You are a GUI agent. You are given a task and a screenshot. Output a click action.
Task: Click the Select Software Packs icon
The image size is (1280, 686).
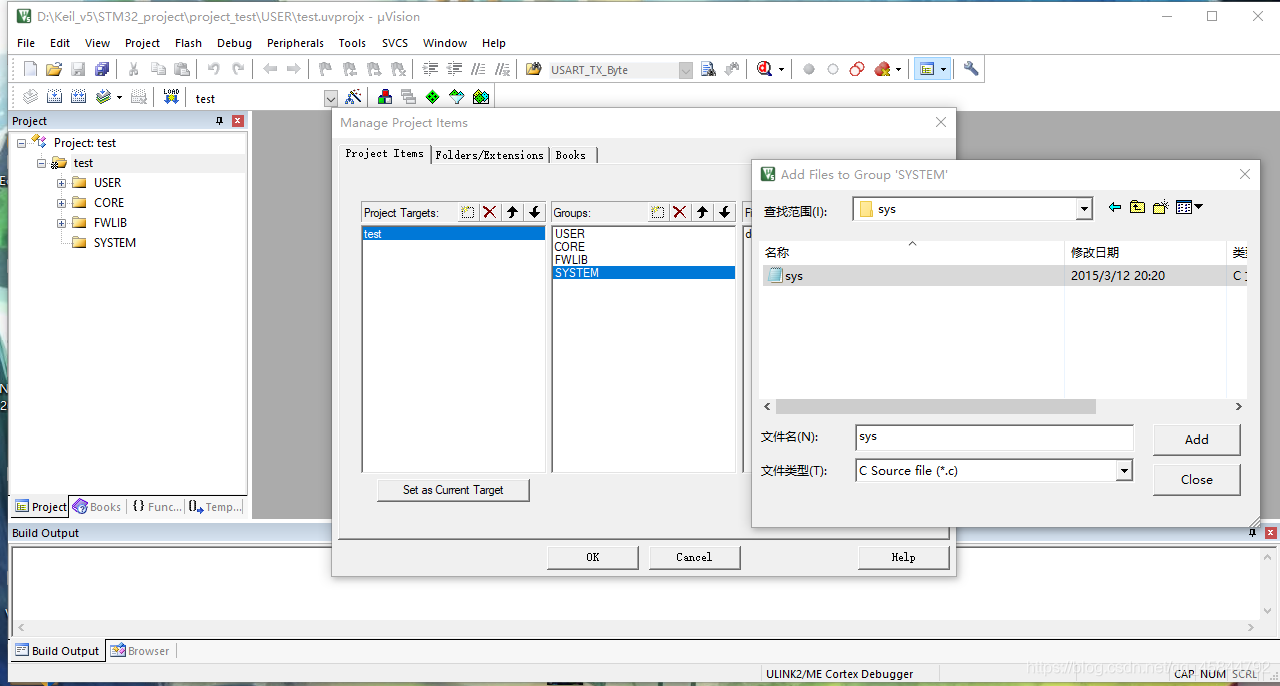click(x=456, y=97)
